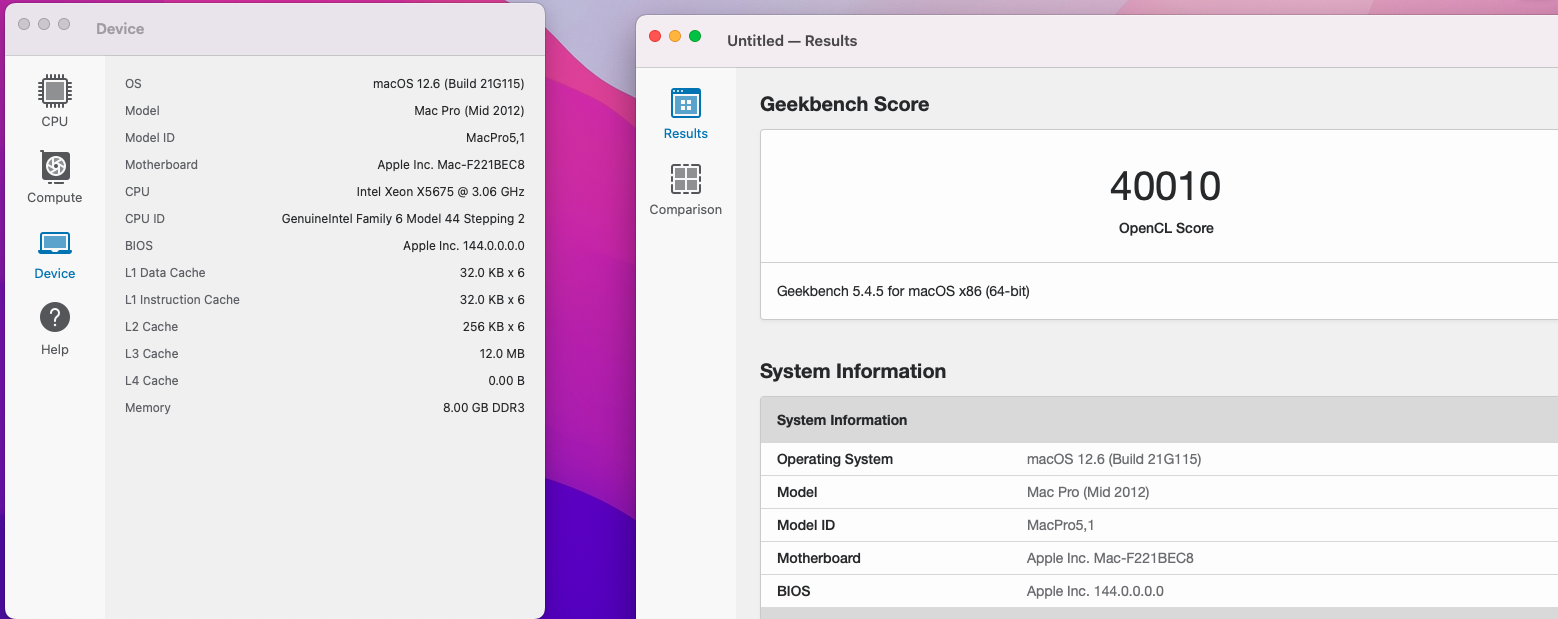Image resolution: width=1558 pixels, height=619 pixels.
Task: Minimize the Untitled — Results window
Action: [x=675, y=36]
